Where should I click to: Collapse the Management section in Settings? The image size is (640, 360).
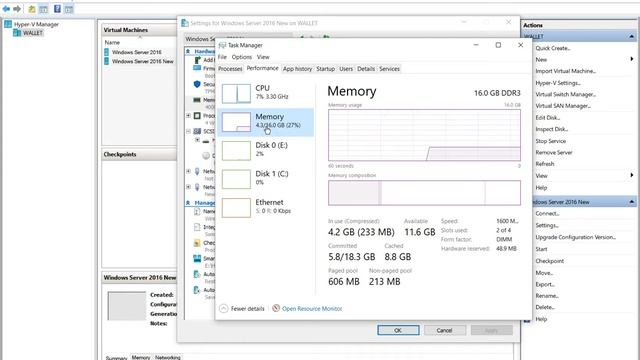tap(188, 203)
